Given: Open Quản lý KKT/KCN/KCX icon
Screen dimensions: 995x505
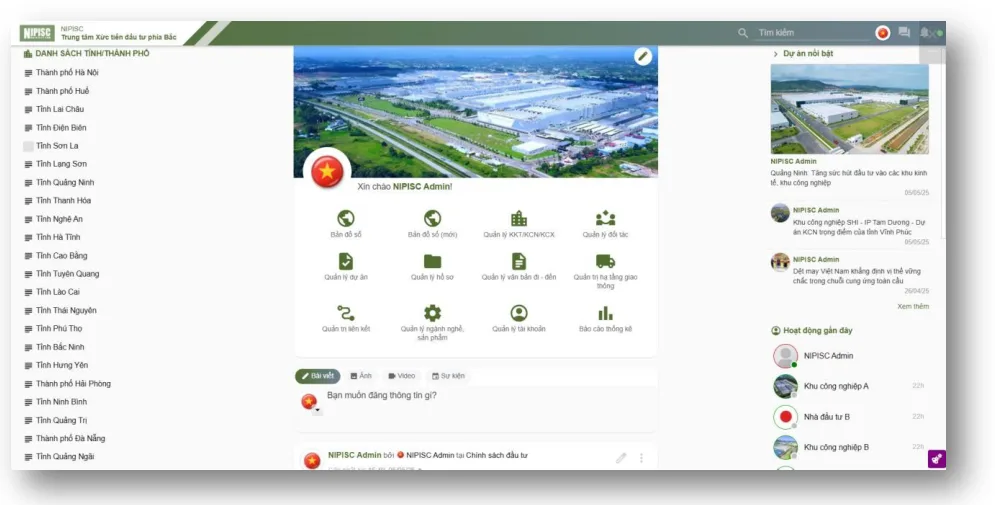Looking at the screenshot, I should click(519, 218).
